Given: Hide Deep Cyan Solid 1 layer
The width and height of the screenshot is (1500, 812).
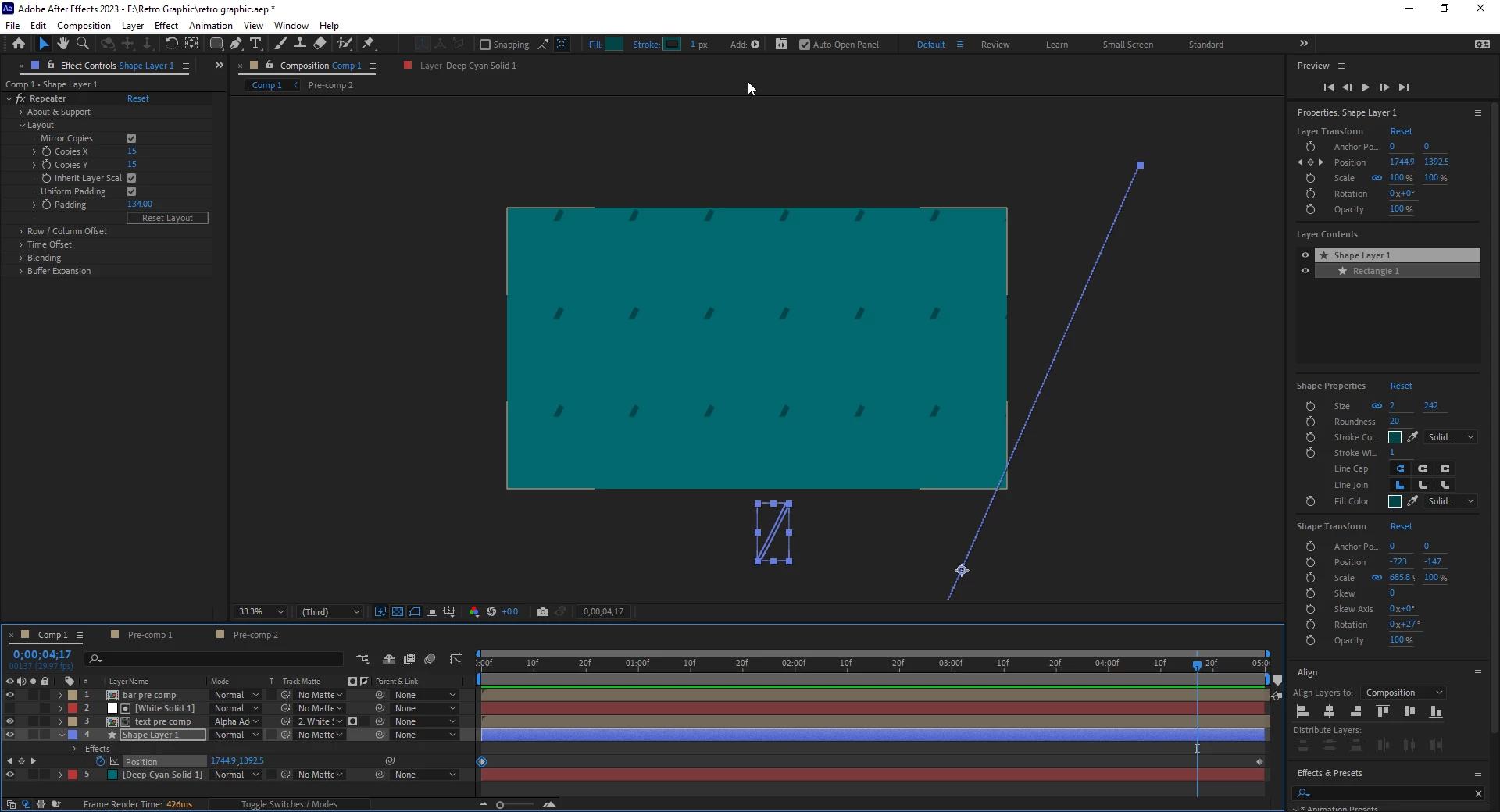Looking at the screenshot, I should point(9,775).
